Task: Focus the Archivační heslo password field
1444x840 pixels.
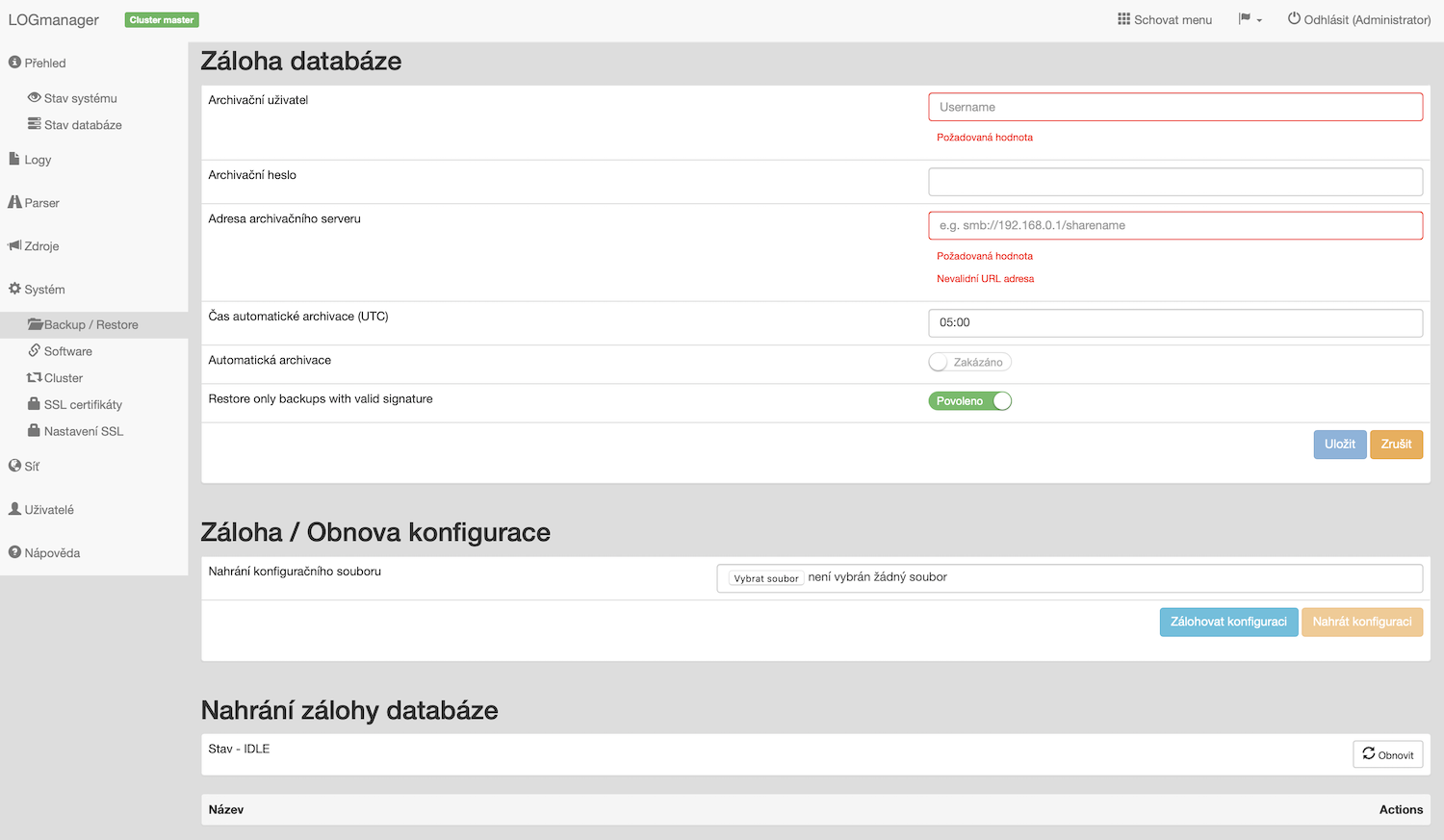Action: [x=1175, y=182]
